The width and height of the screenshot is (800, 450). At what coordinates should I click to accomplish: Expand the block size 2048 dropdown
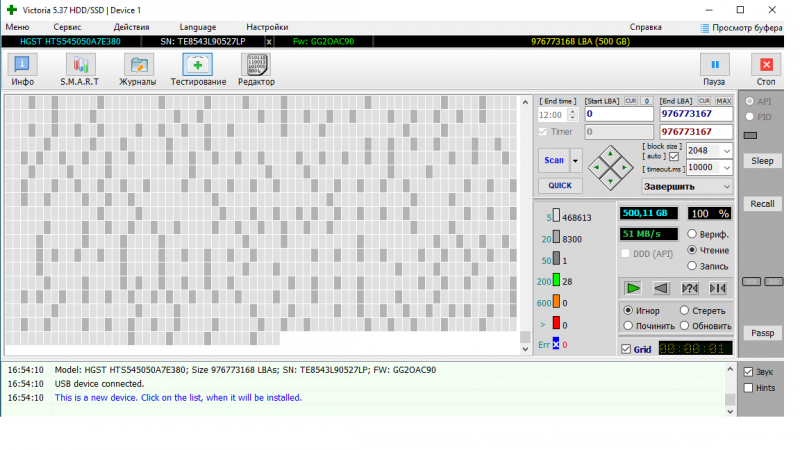[x=726, y=150]
